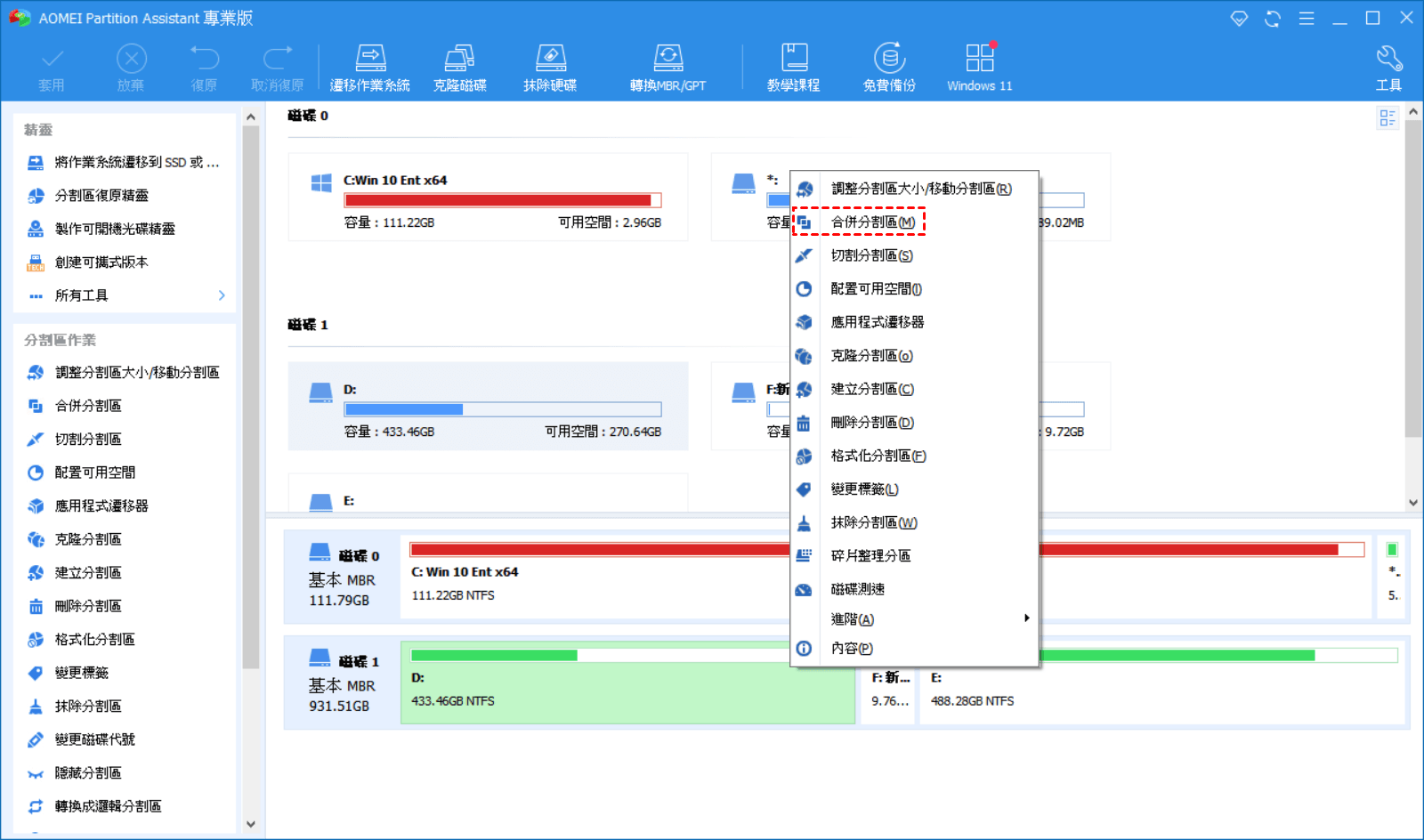Viewport: 1424px width, 840px height.
Task: Select E: 488.28GB NTFS block in disk map
Action: [x=1164, y=682]
